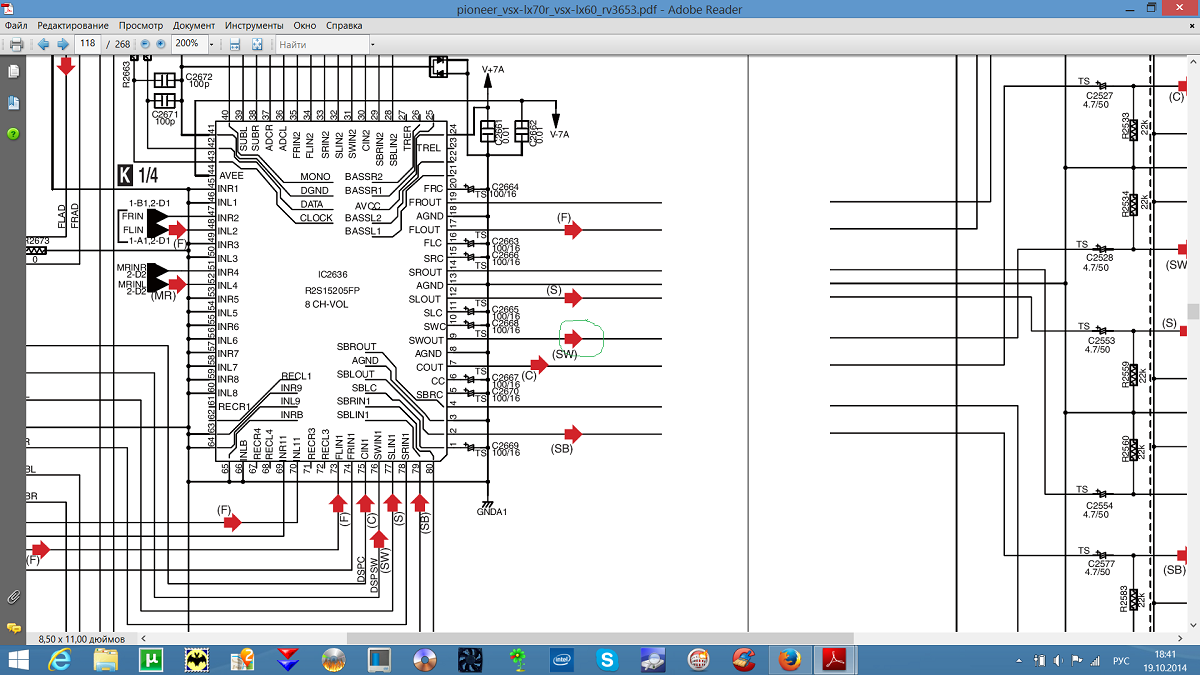This screenshot has height=675, width=1200.
Task: Expand the Find options dropdown arrow
Action: click(372, 44)
